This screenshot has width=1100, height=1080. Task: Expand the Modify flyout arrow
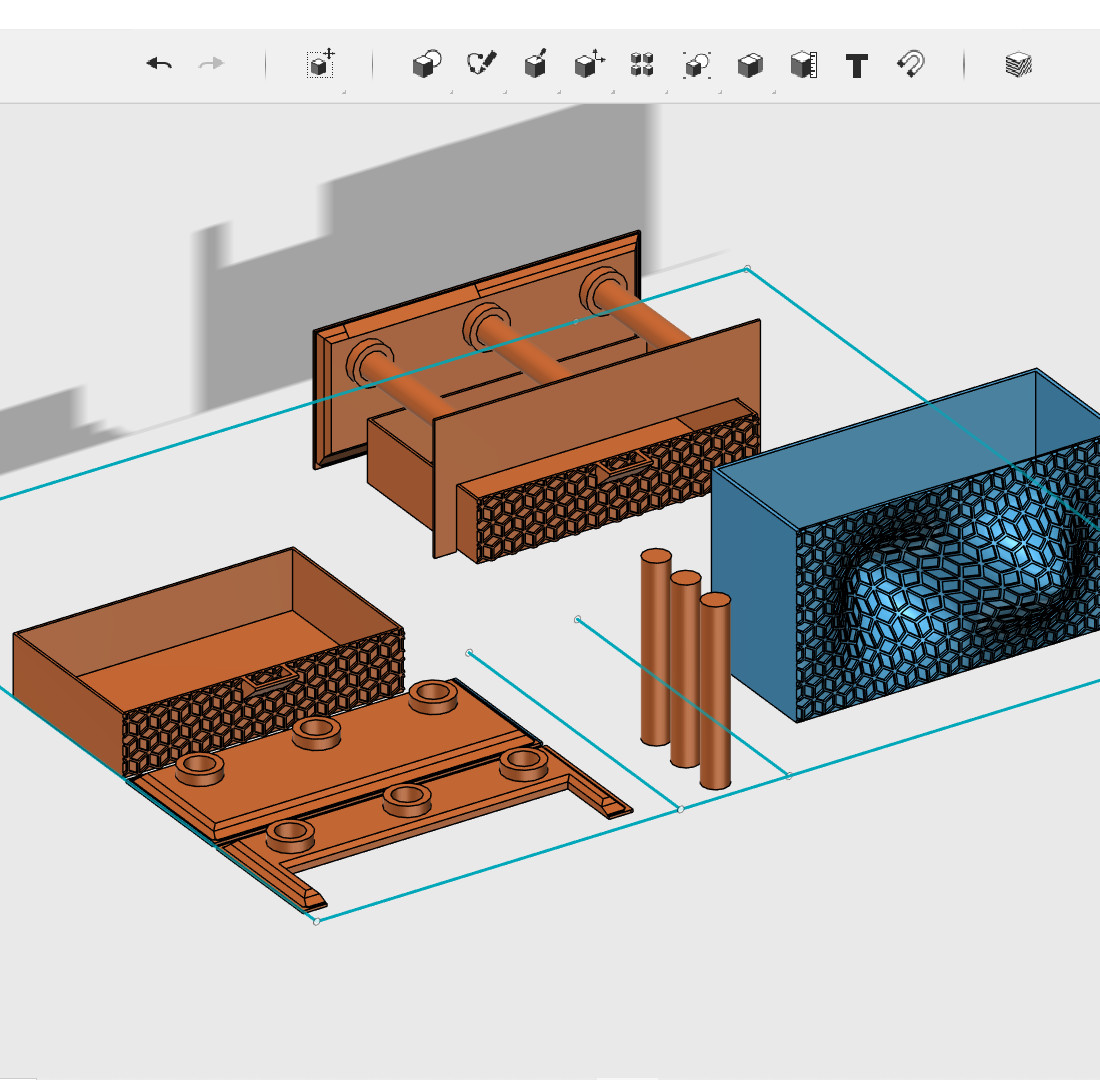point(612,92)
